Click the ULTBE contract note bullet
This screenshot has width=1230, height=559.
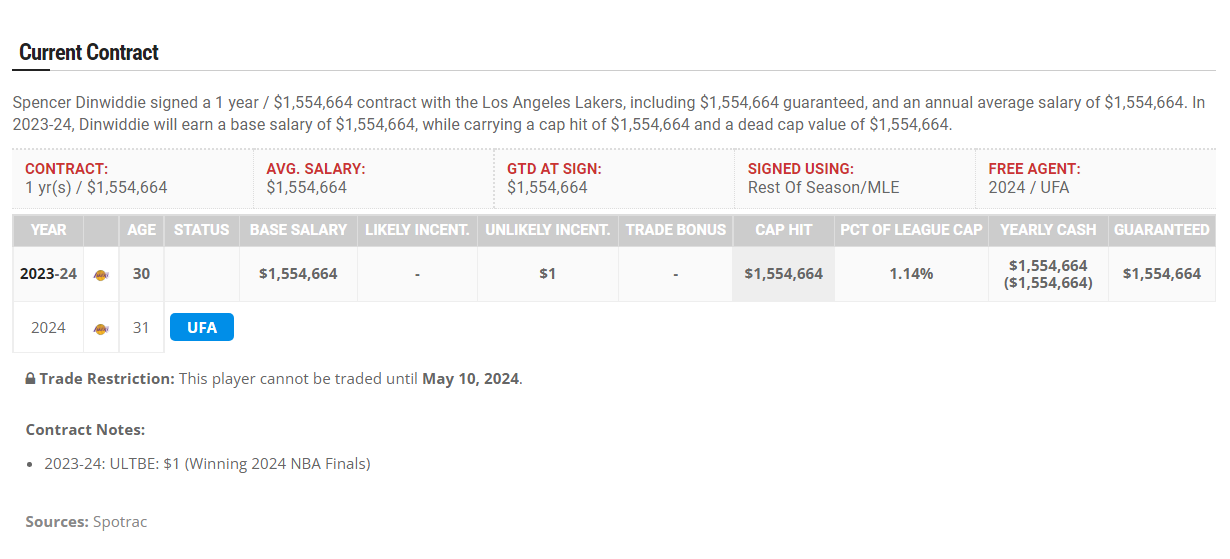coord(207,464)
